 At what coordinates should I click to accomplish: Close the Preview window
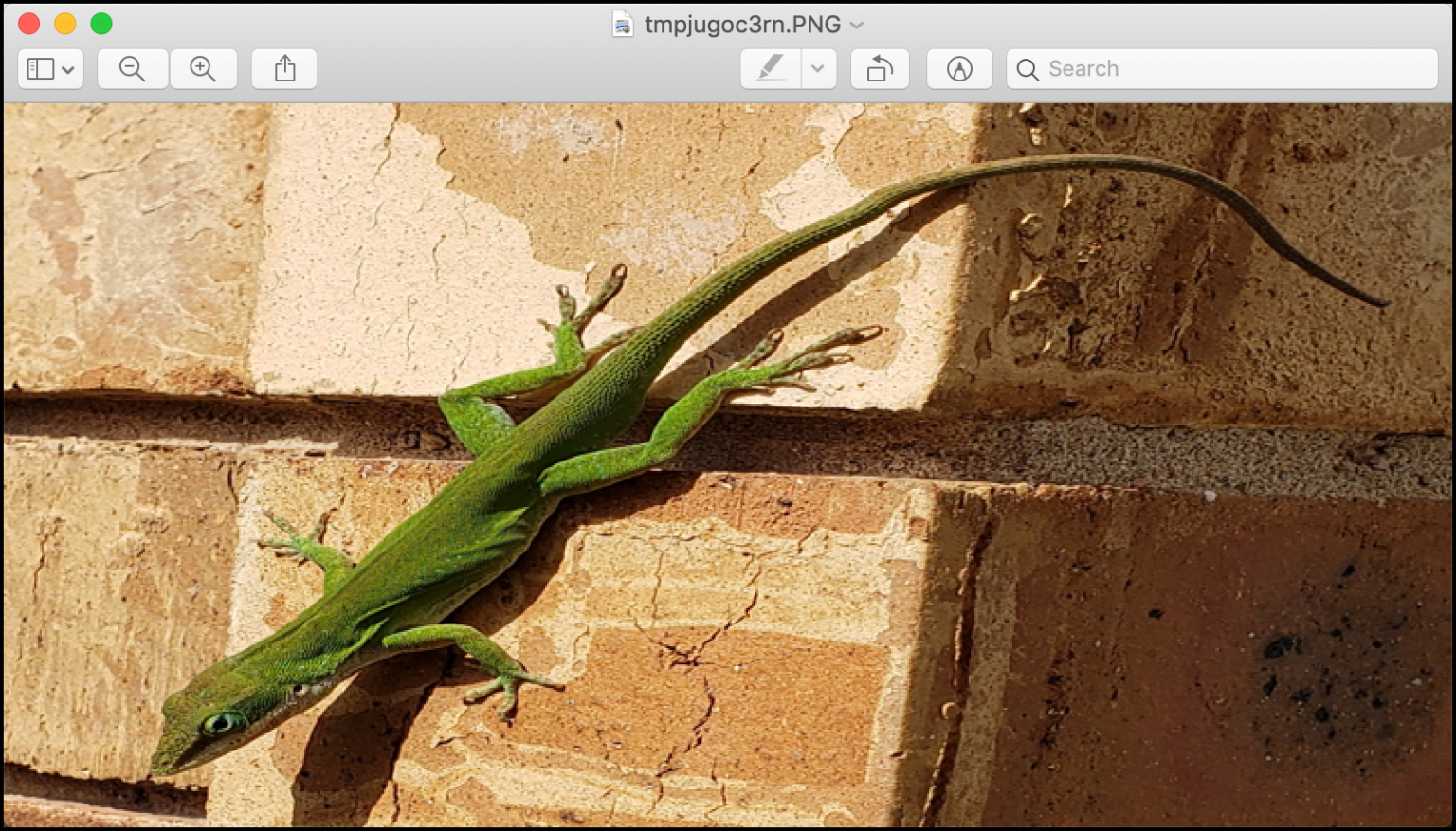pos(29,24)
